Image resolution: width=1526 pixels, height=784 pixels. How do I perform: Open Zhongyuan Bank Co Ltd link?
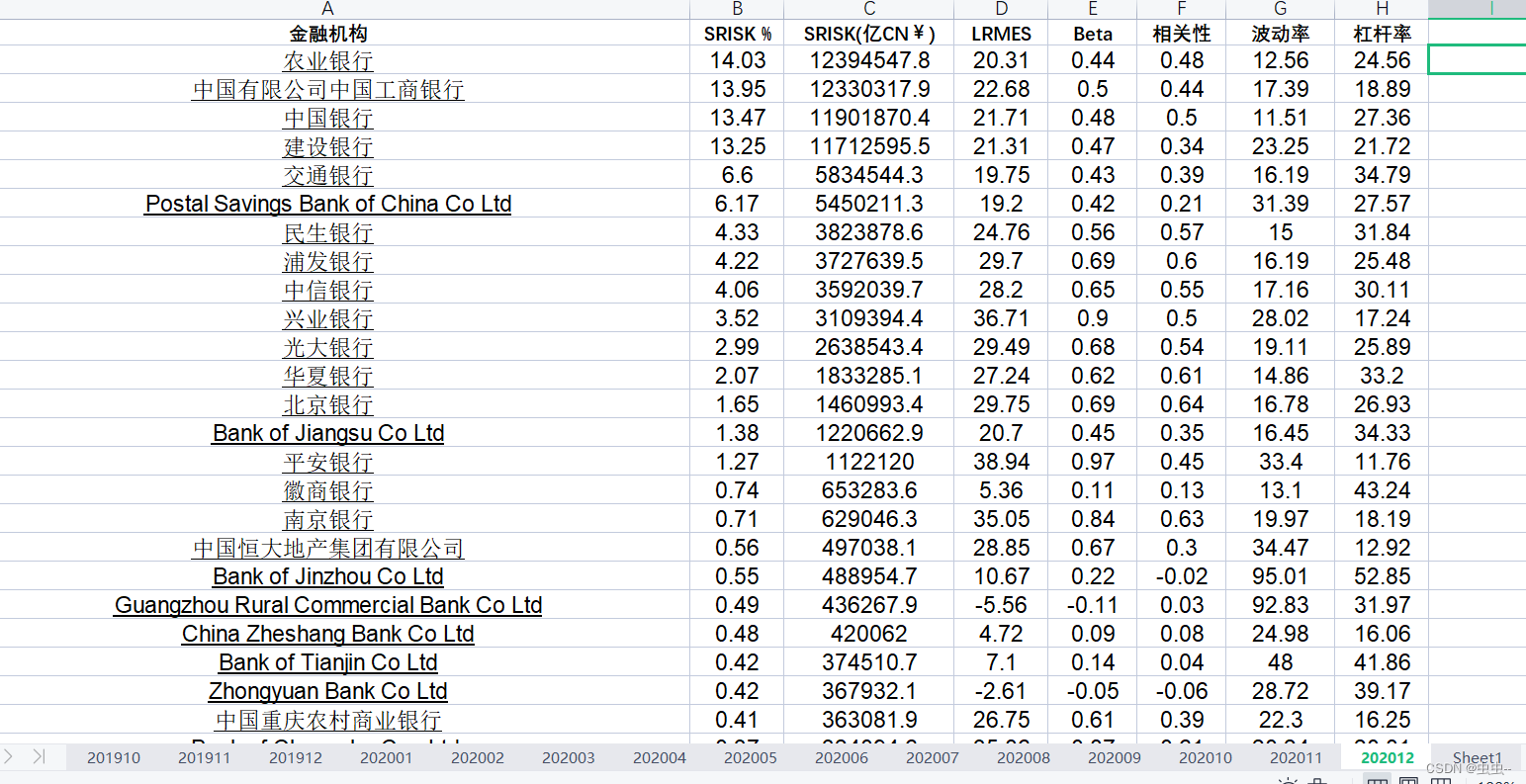(328, 692)
